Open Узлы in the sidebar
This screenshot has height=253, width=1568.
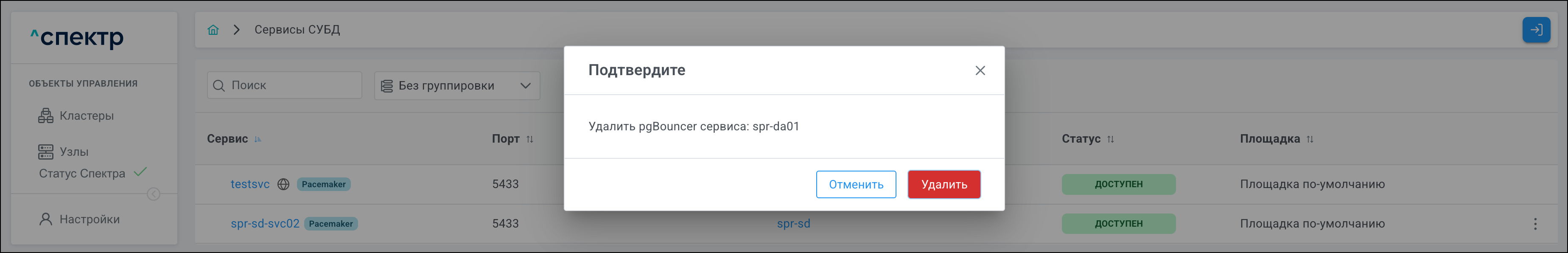(x=74, y=152)
